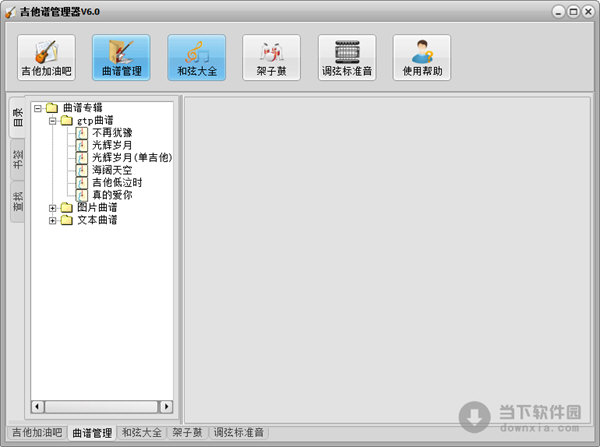Click the tree scrollbar left arrow

[37, 406]
